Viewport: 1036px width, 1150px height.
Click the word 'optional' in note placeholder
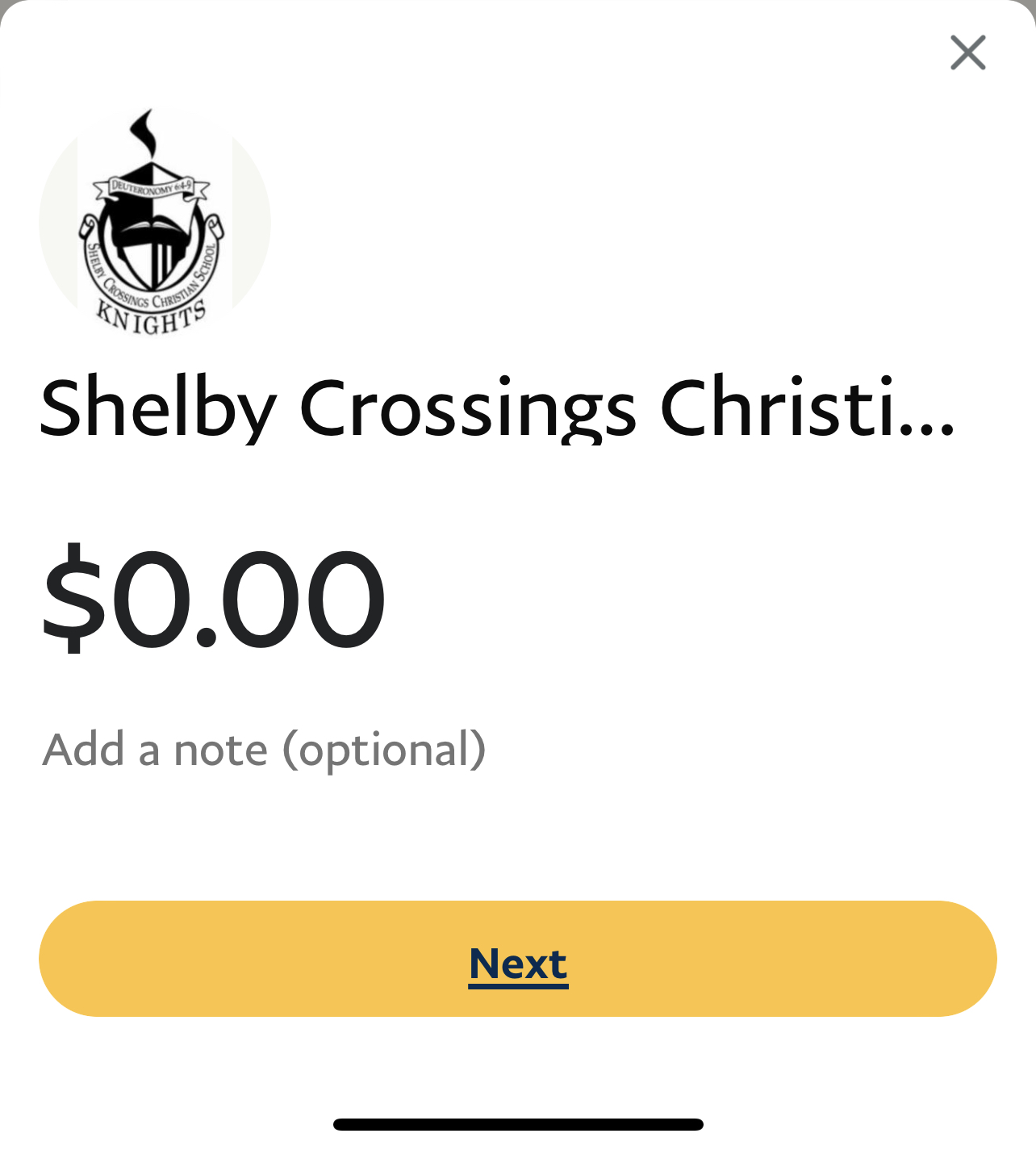pos(383,751)
